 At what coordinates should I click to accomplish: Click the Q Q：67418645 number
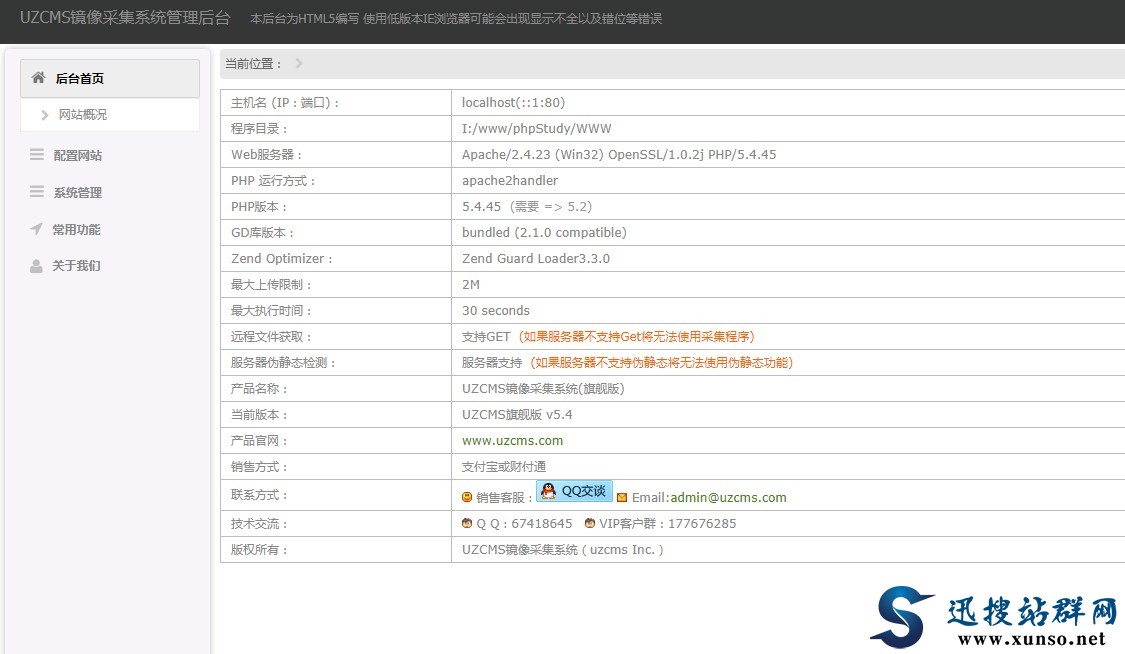pos(524,523)
